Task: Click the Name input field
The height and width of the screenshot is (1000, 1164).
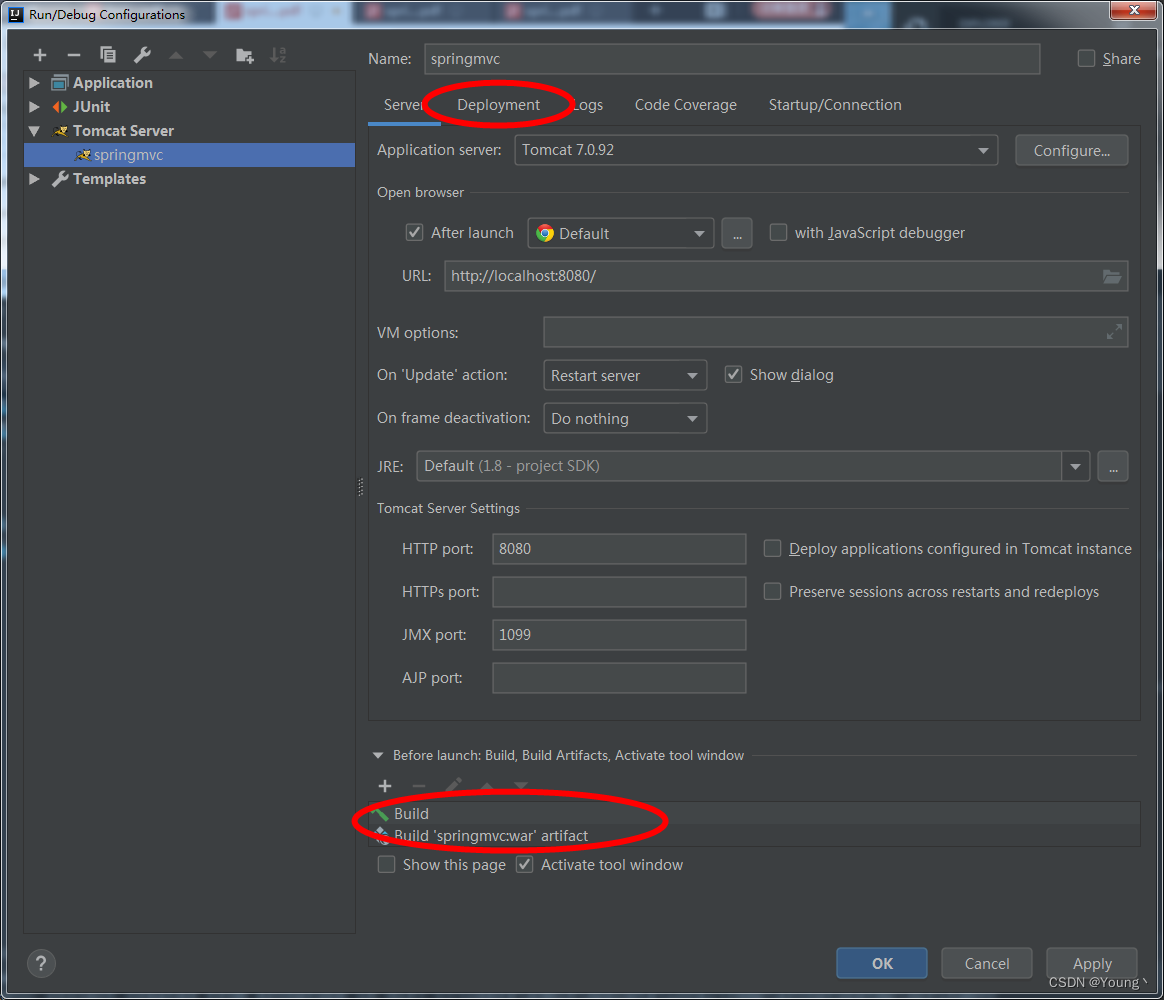Action: pyautogui.click(x=732, y=59)
